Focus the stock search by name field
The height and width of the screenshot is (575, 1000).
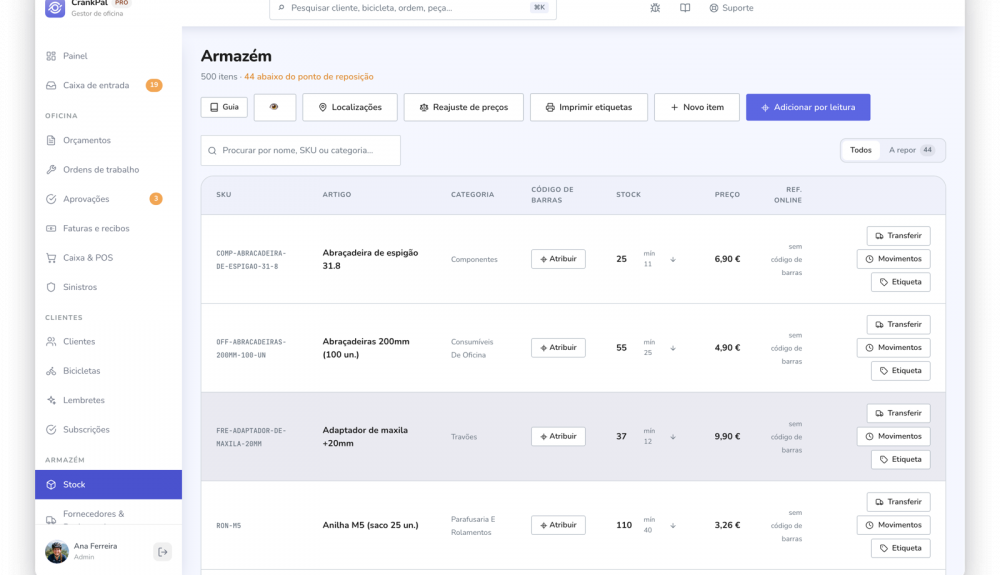[300, 150]
